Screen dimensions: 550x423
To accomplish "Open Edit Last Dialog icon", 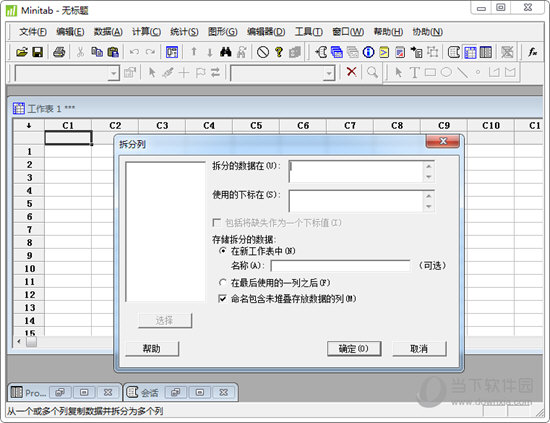I will point(172,52).
